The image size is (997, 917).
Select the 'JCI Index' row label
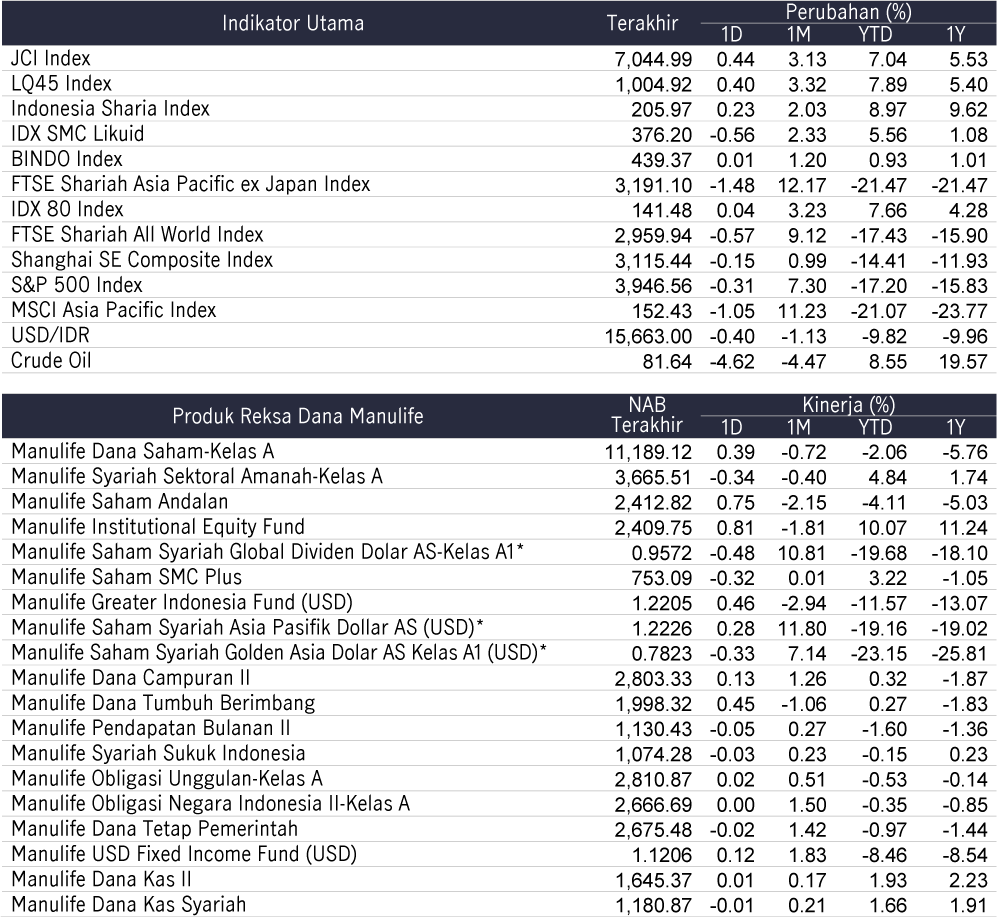(x=51, y=59)
